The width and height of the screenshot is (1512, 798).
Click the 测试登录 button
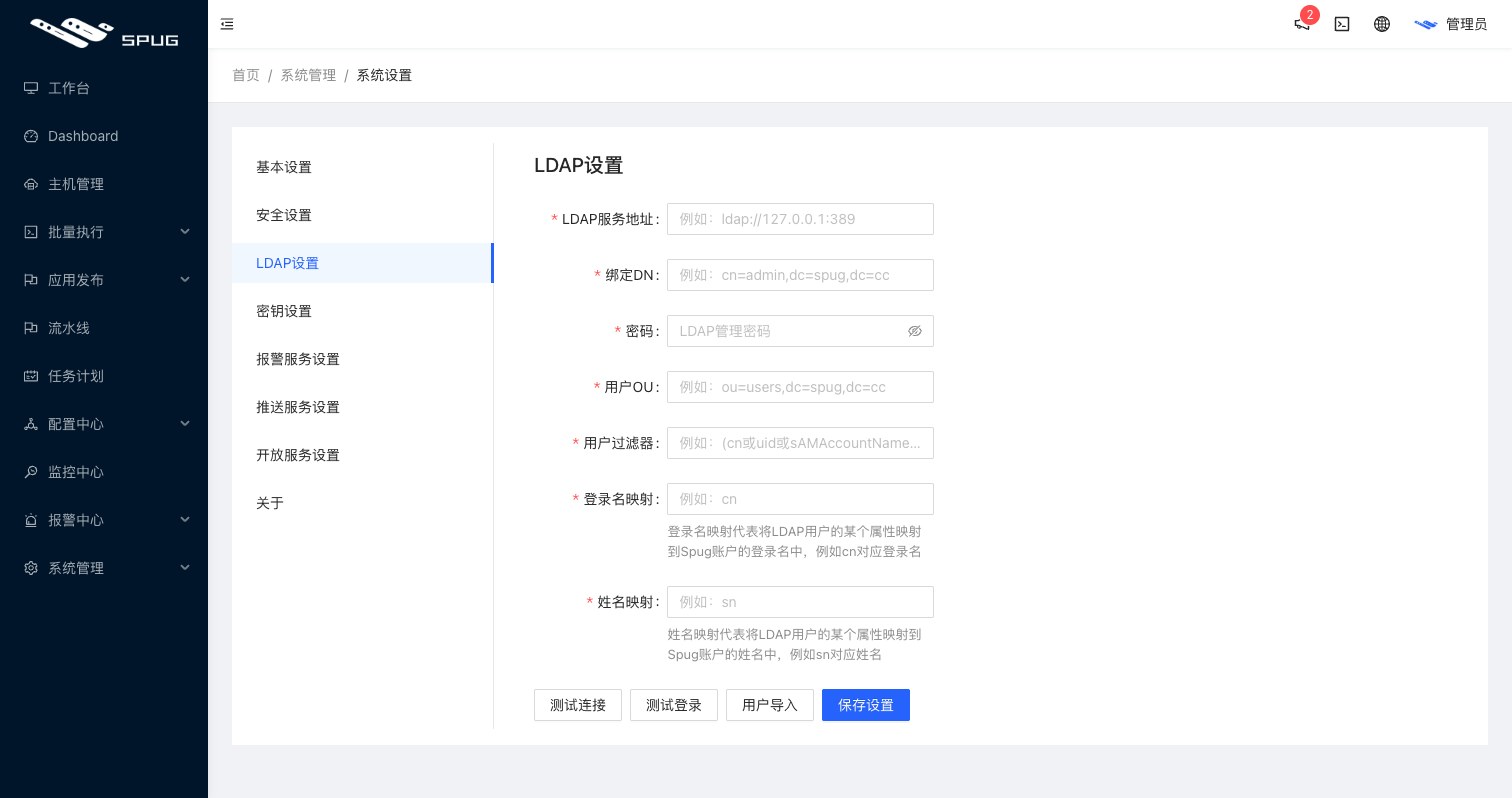[674, 705]
